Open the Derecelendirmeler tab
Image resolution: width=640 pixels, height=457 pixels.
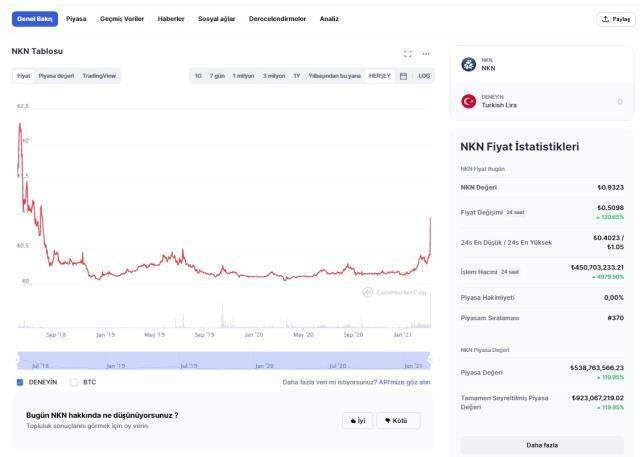click(277, 19)
